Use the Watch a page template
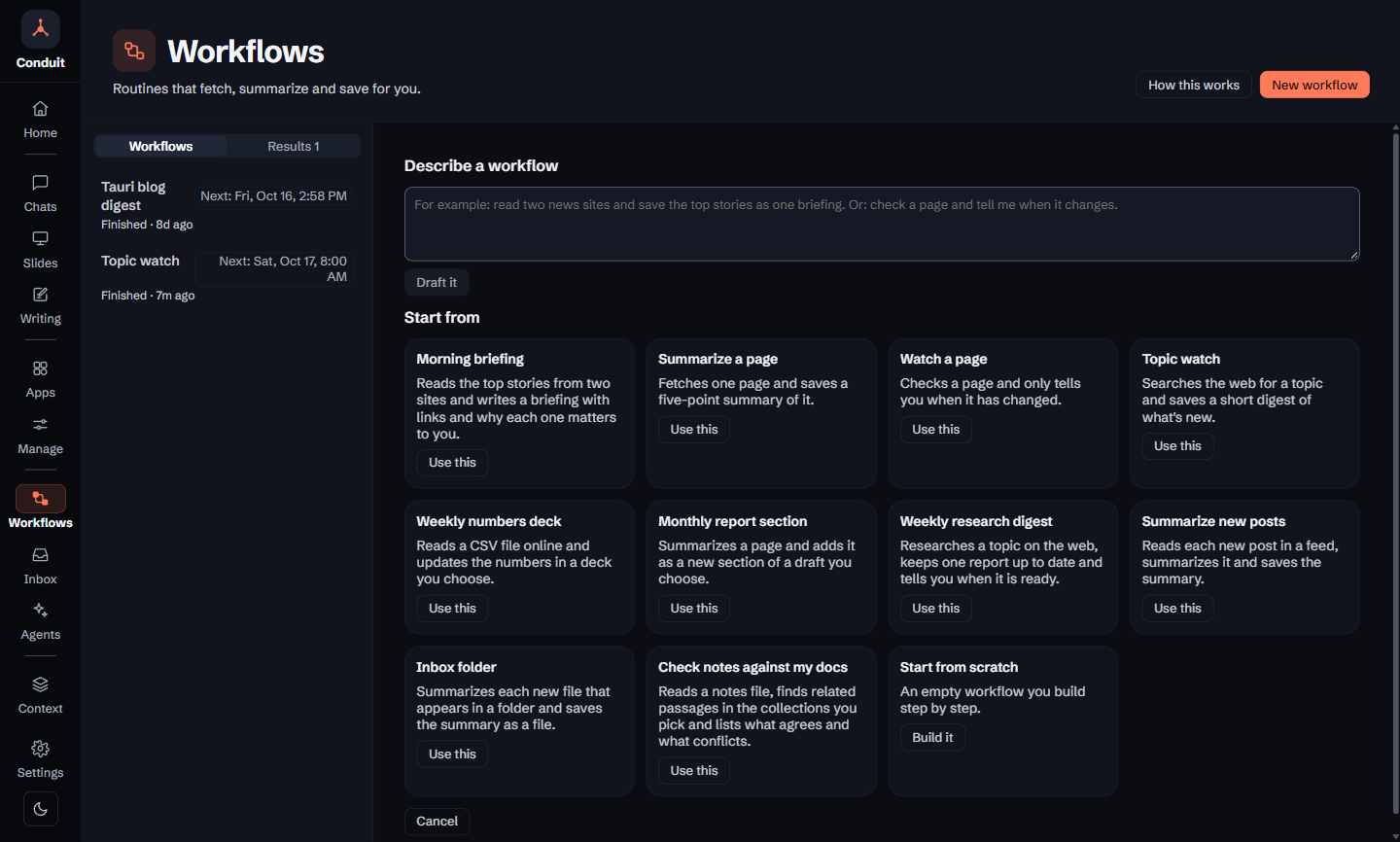The image size is (1400, 842). (x=935, y=430)
